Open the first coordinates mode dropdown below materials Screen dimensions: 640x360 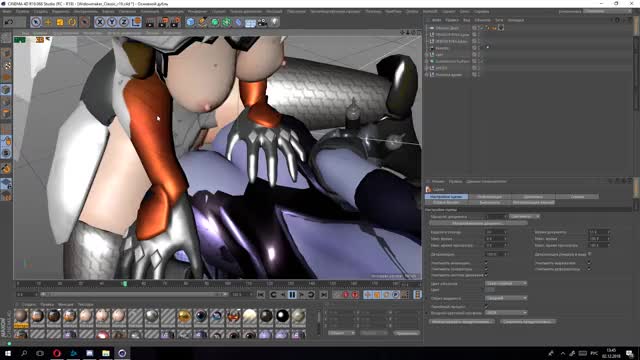(x=341, y=333)
